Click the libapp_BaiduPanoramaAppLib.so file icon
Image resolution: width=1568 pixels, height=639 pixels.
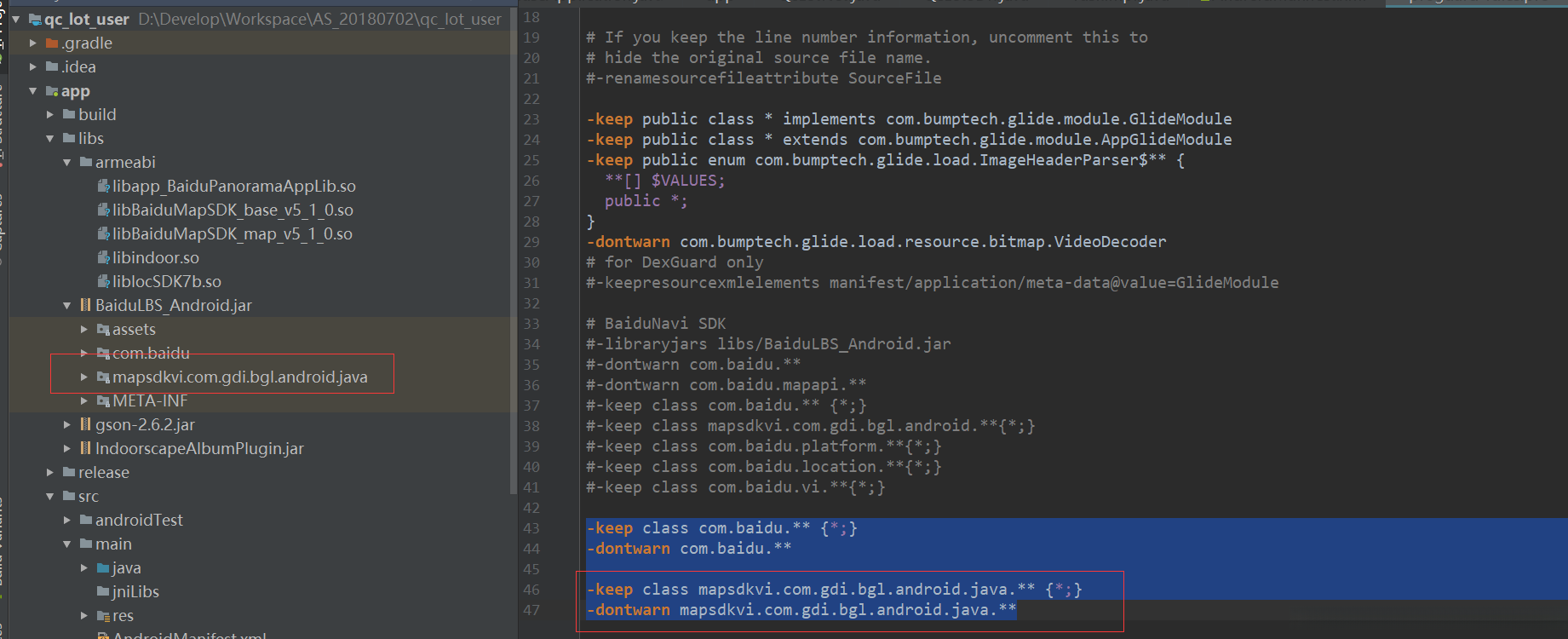[x=103, y=186]
